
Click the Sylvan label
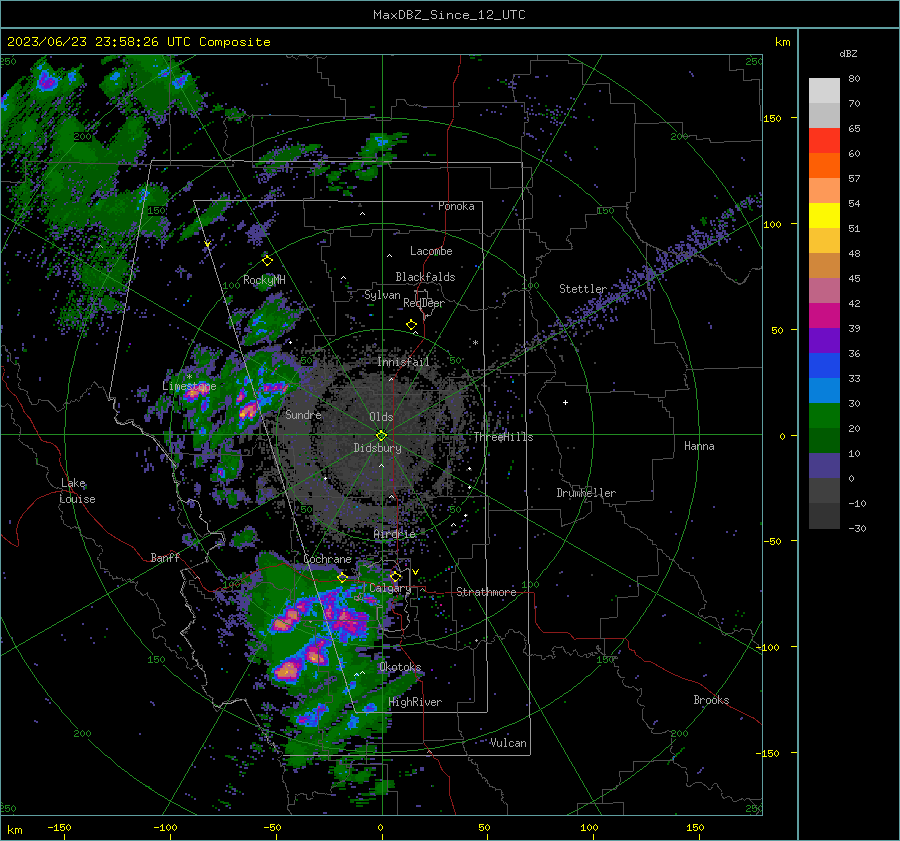pyautogui.click(x=382, y=295)
